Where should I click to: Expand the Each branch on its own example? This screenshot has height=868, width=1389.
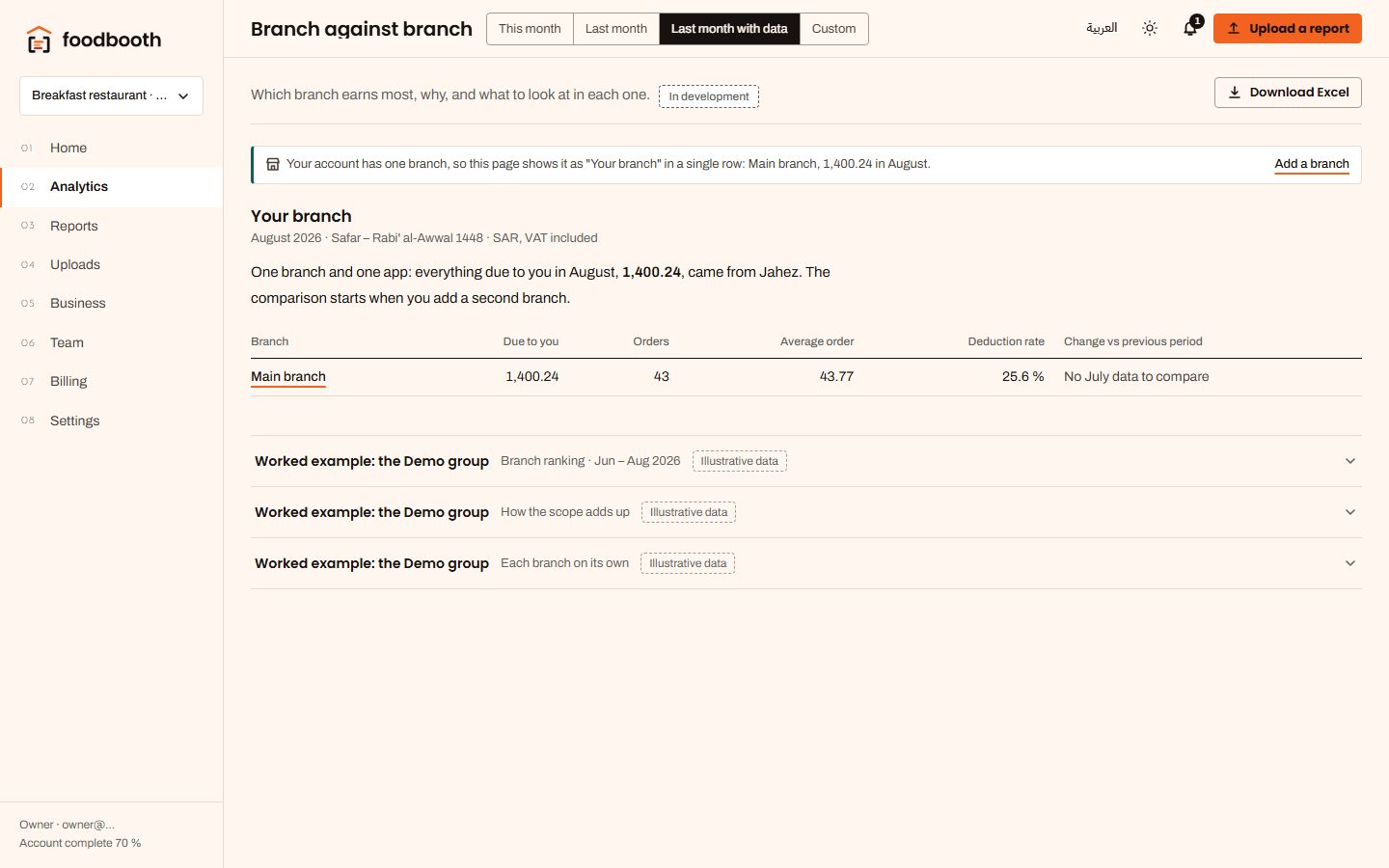pyautogui.click(x=805, y=563)
